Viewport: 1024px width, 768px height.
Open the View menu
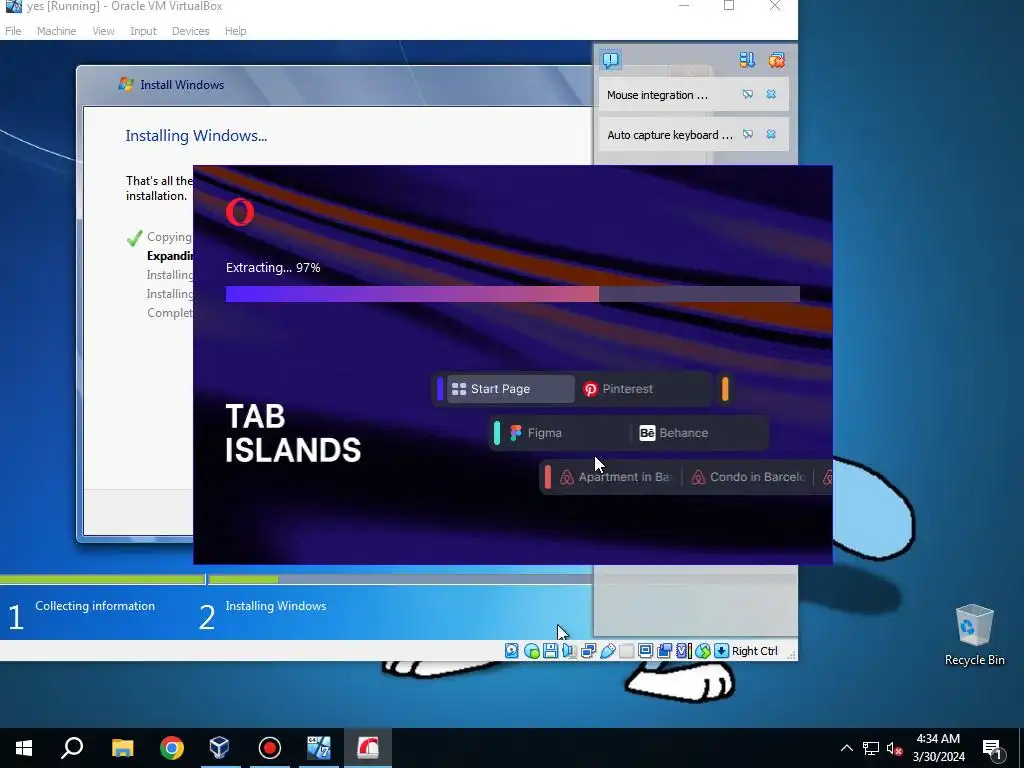coord(103,31)
